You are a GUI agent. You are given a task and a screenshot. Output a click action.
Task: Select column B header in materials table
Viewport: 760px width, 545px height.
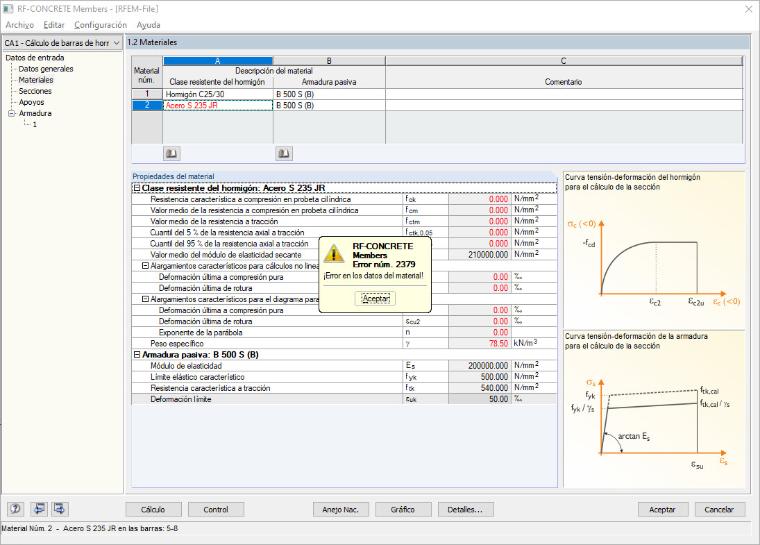pyautogui.click(x=329, y=61)
